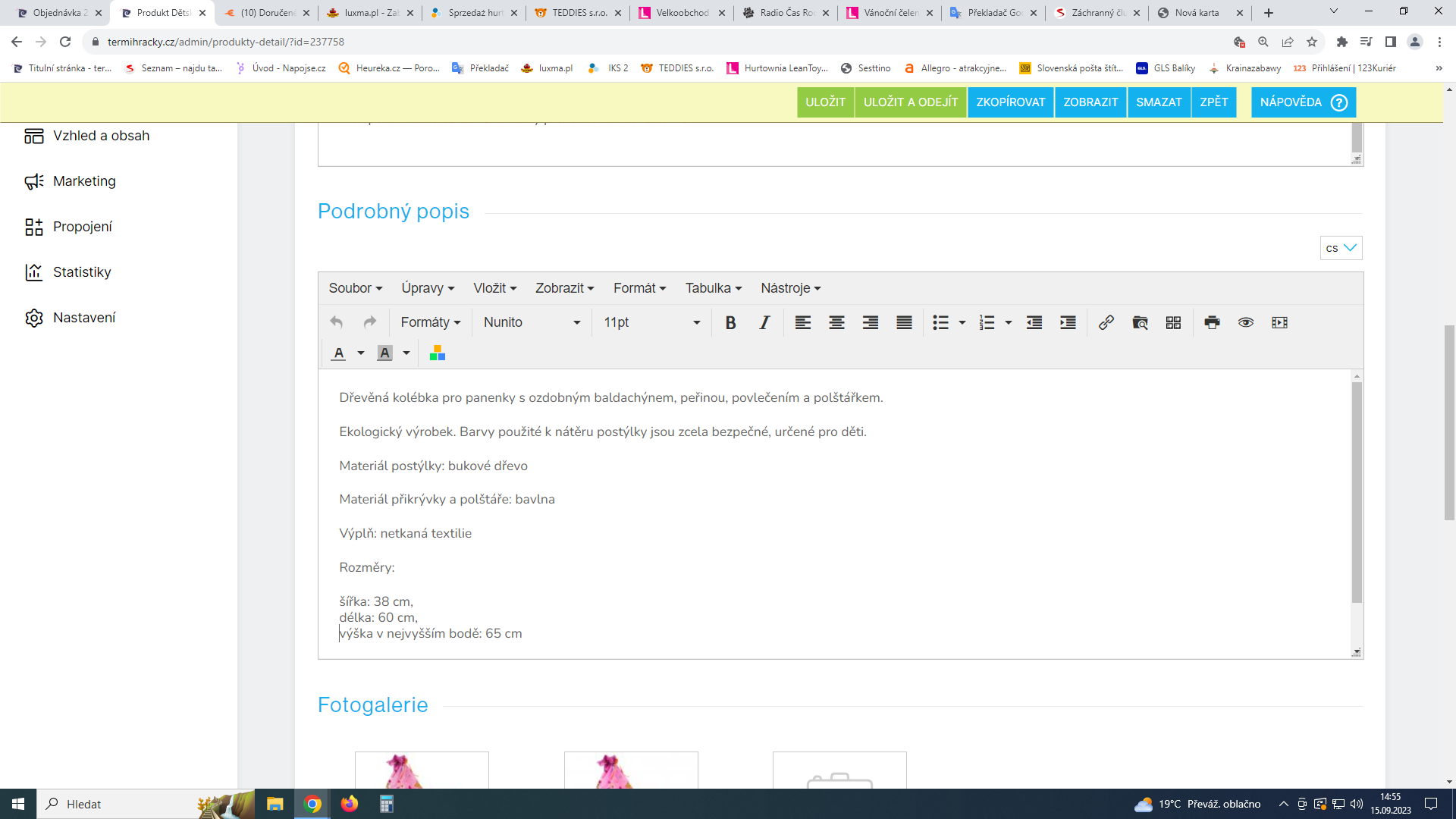This screenshot has height=819, width=1456.
Task: Toggle bold formatting in editor
Action: tap(730, 322)
